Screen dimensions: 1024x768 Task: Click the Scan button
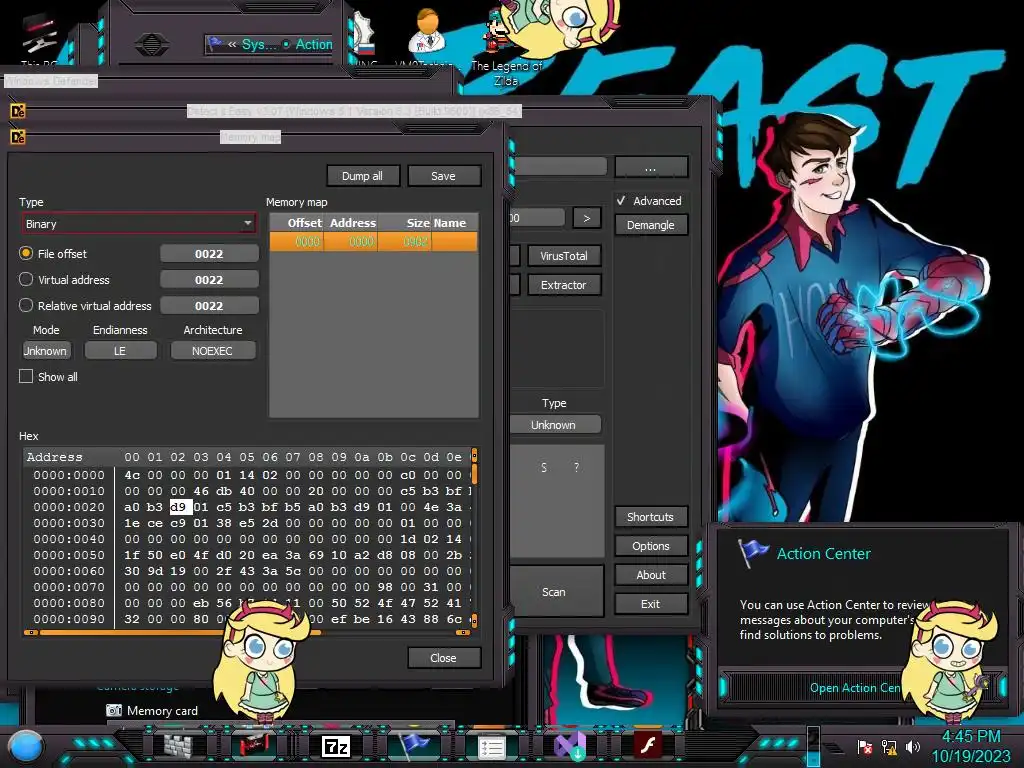click(554, 592)
